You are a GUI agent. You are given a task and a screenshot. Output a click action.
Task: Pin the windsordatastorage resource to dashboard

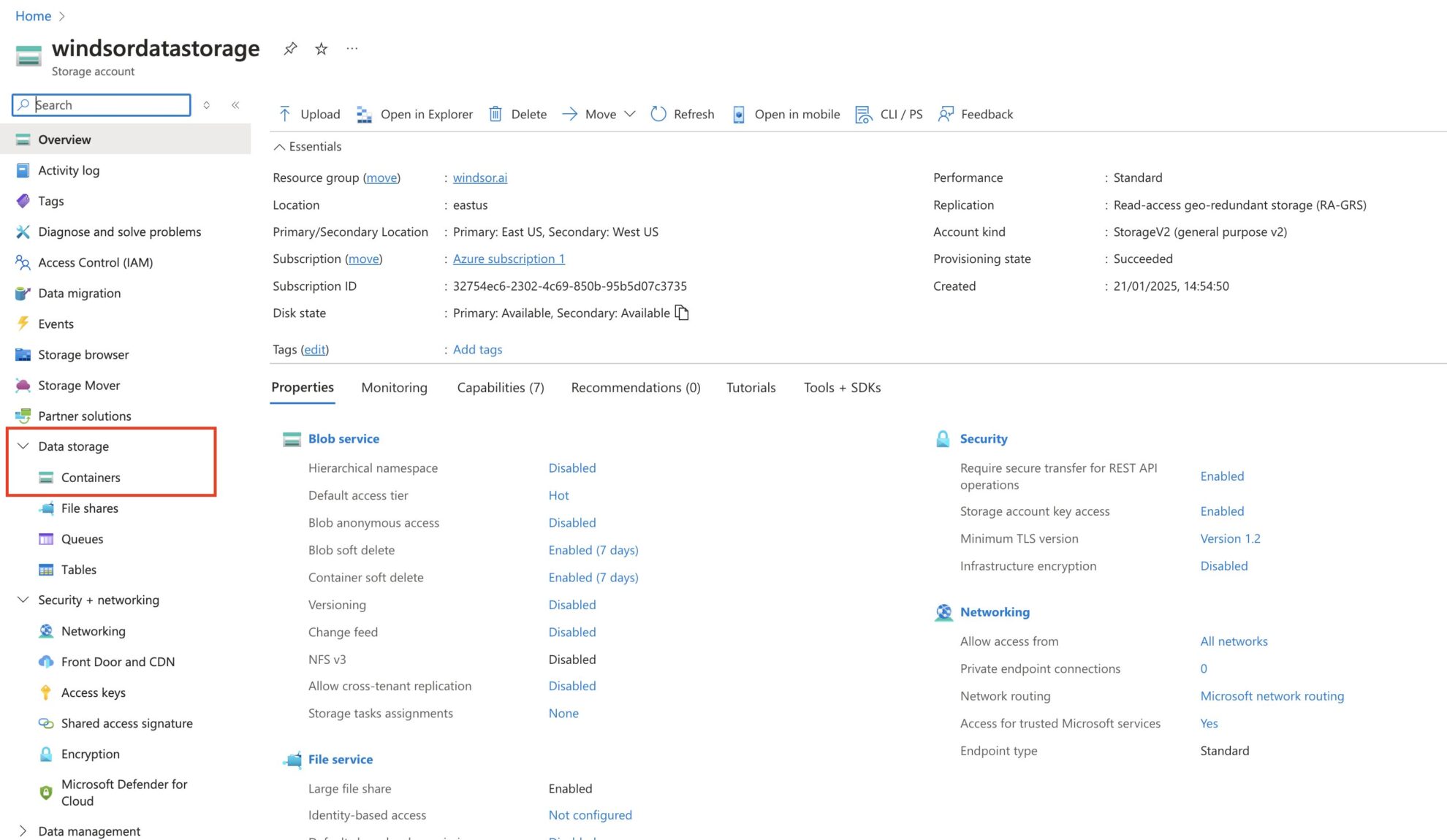click(290, 49)
